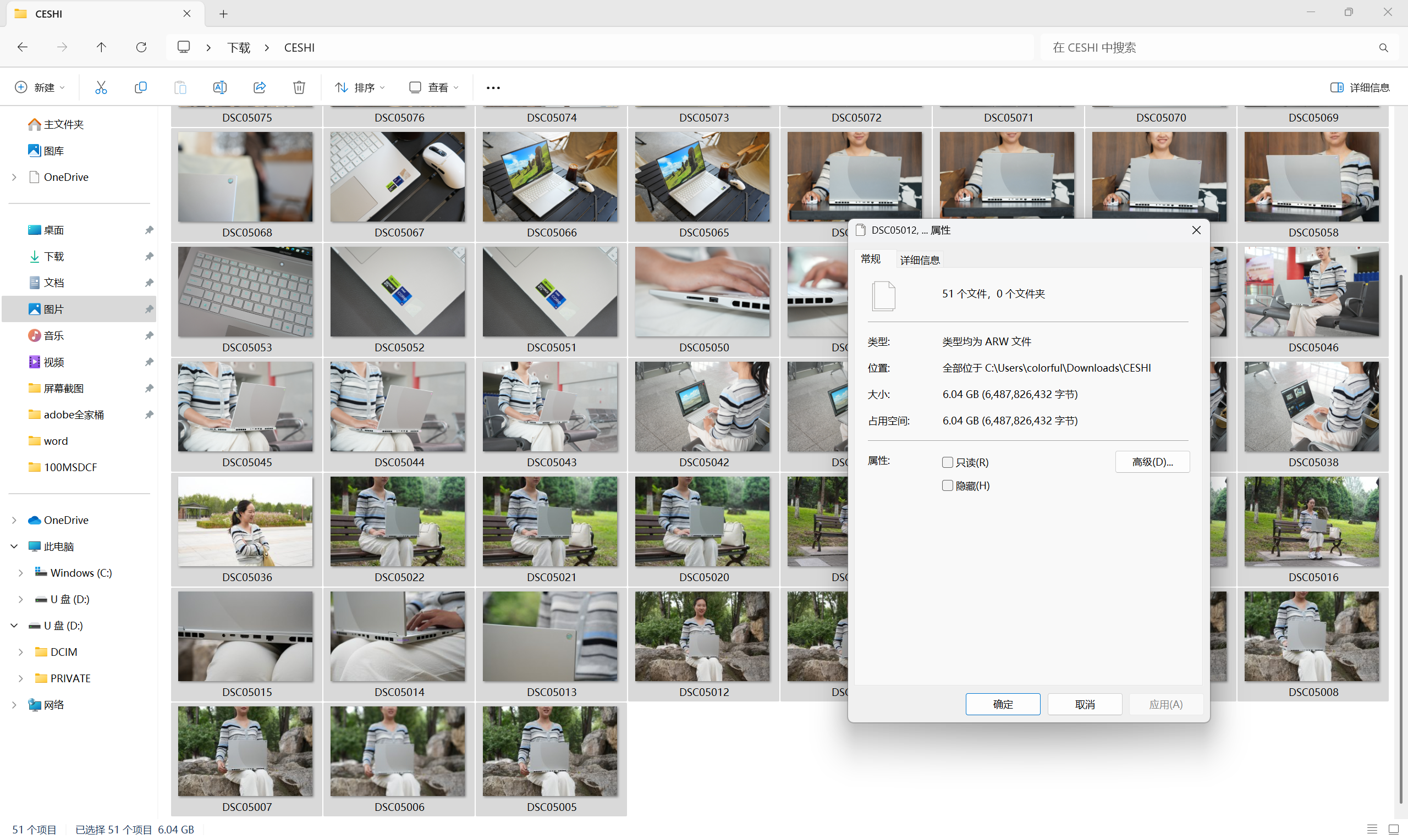This screenshot has height=840, width=1408.
Task: Click the Rename icon in toolbar
Action: [219, 87]
